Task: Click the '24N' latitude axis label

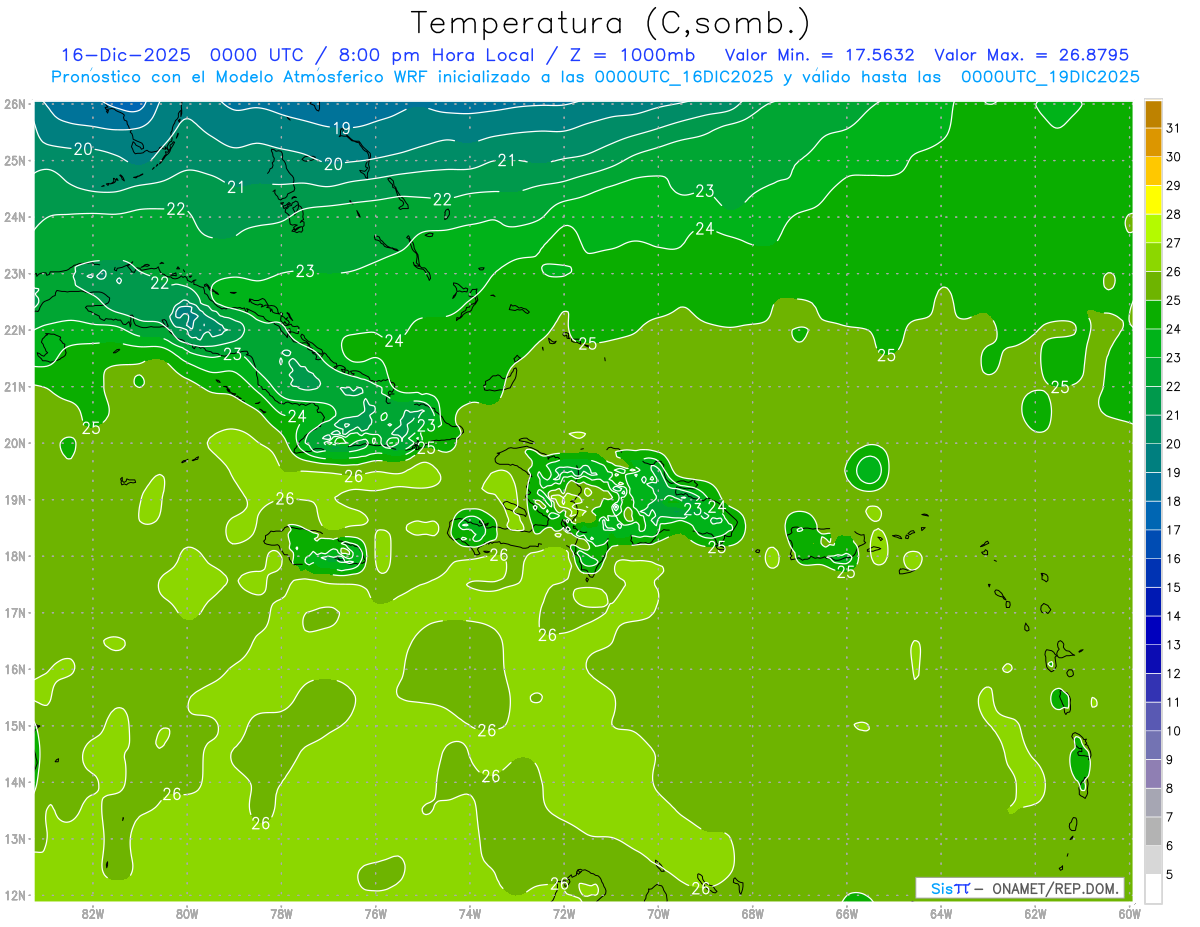Action: point(14,217)
